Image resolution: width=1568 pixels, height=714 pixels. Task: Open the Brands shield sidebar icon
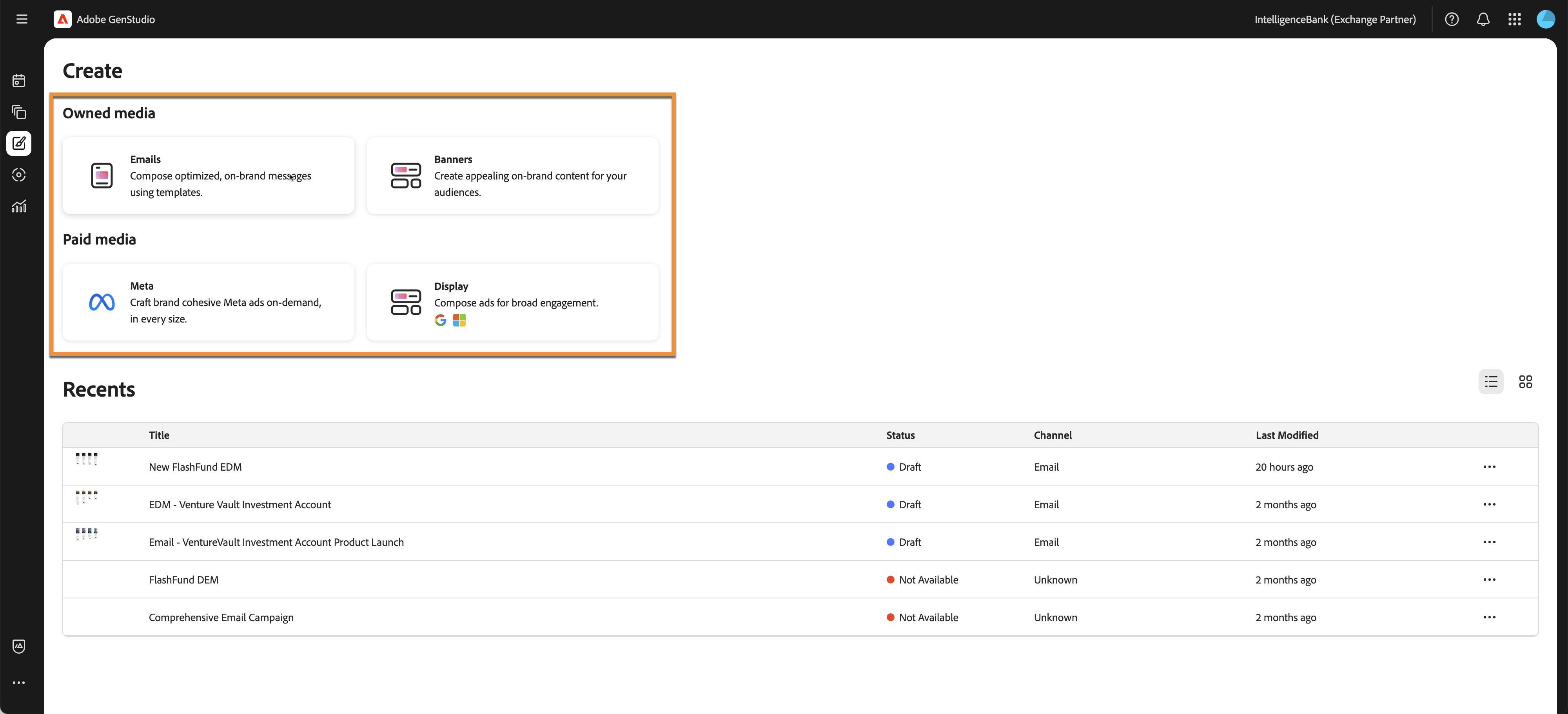click(19, 647)
